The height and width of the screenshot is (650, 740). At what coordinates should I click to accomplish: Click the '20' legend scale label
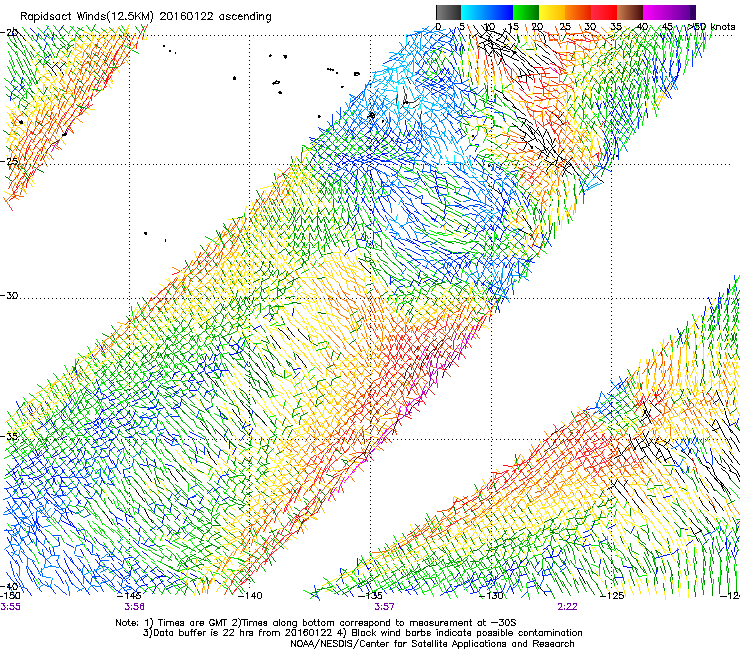537,26
